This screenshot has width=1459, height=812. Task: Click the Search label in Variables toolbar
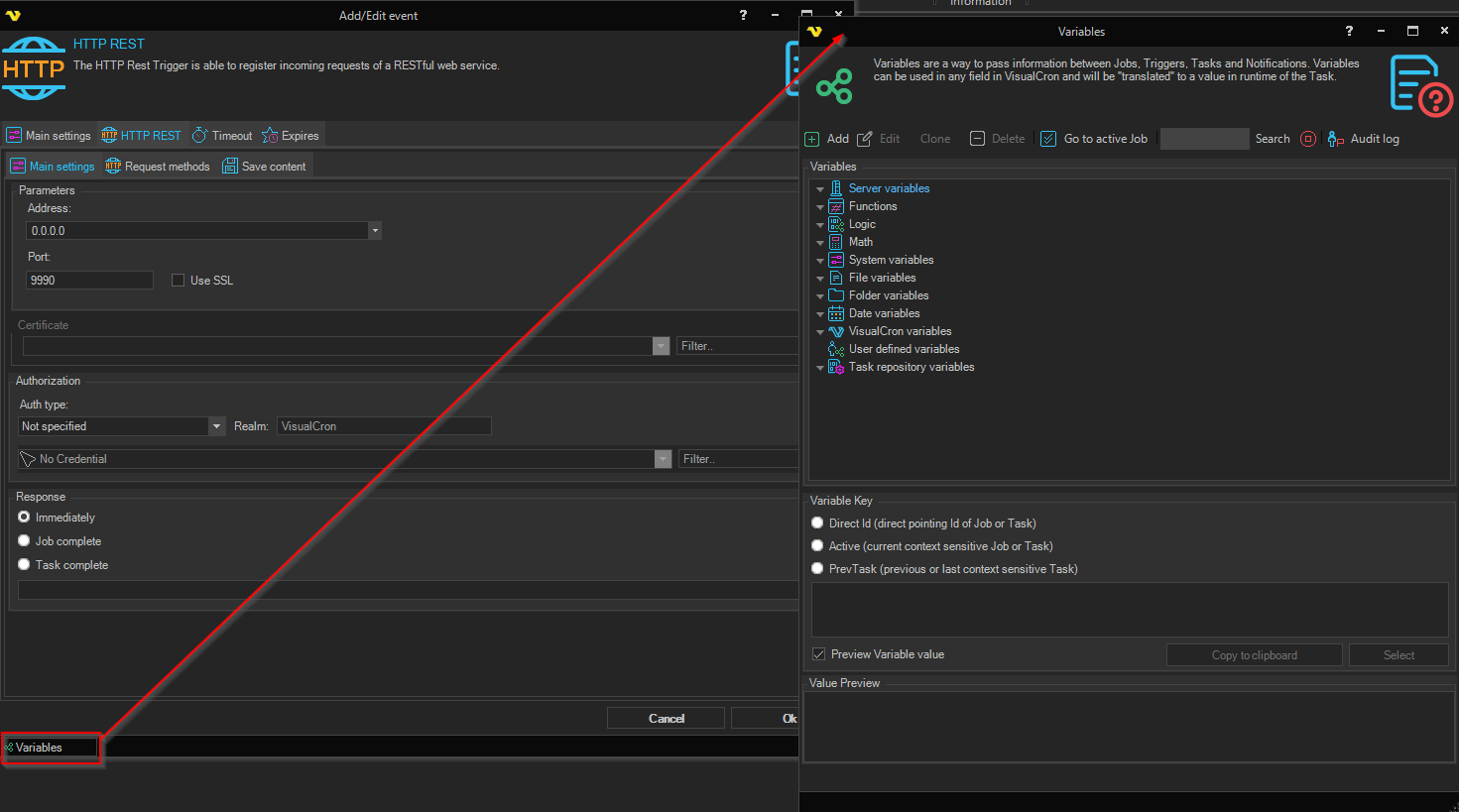1273,139
